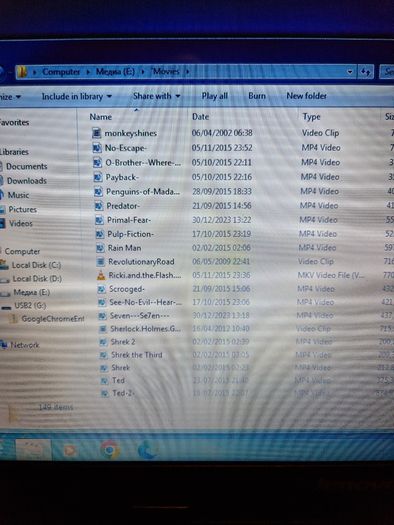Image resolution: width=394 pixels, height=525 pixels.
Task: Click the Burn toolbar command
Action: [257, 96]
